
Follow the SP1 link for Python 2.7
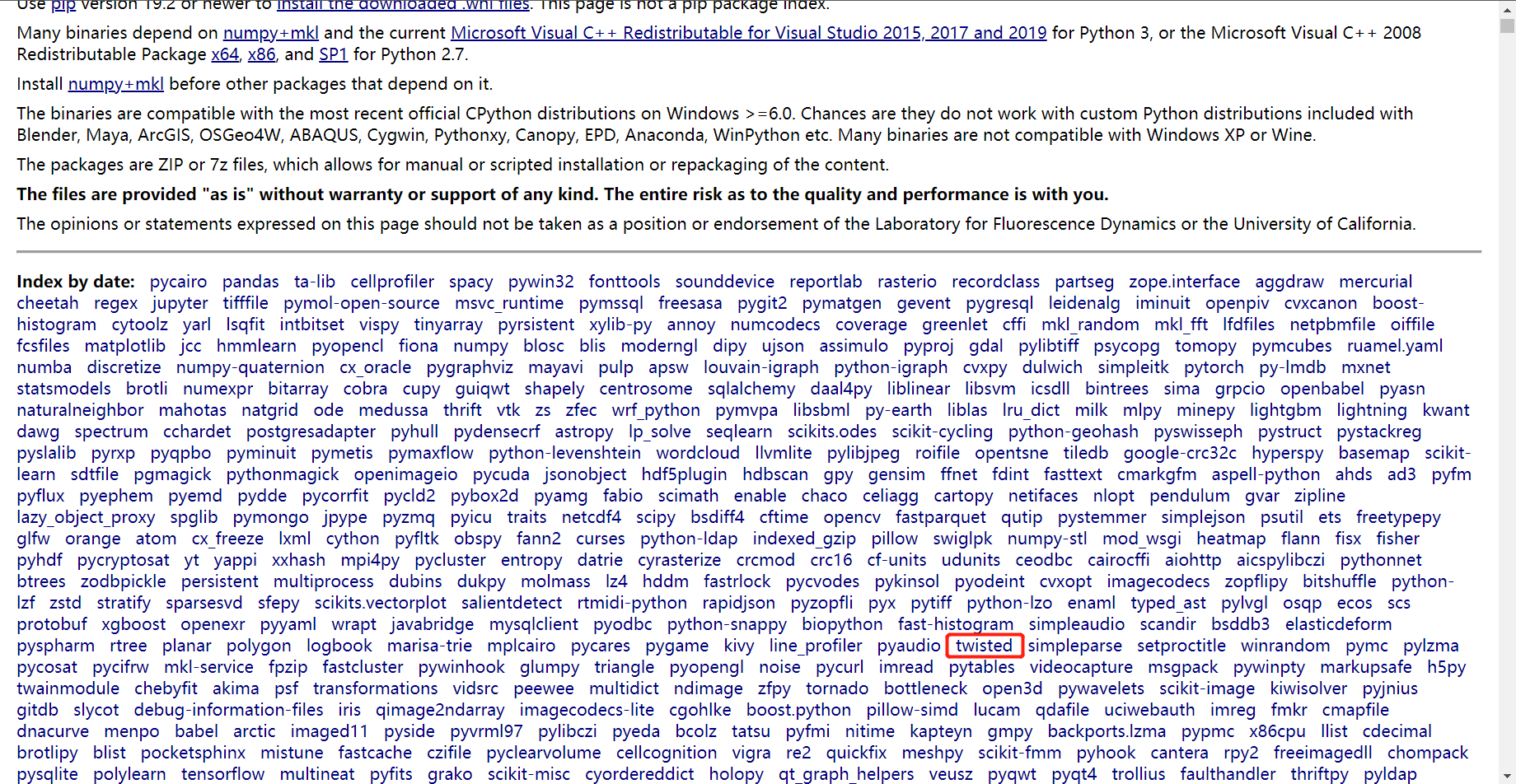[x=333, y=54]
